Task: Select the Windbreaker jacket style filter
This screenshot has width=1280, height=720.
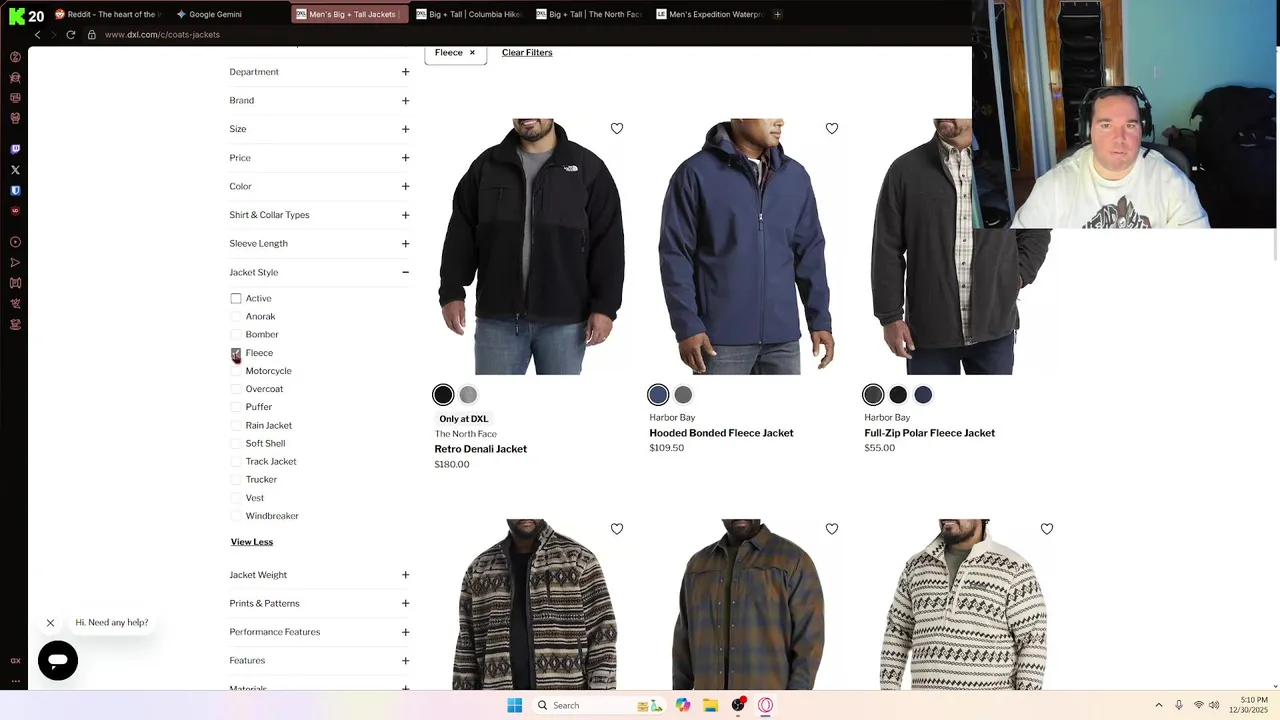Action: (236, 516)
